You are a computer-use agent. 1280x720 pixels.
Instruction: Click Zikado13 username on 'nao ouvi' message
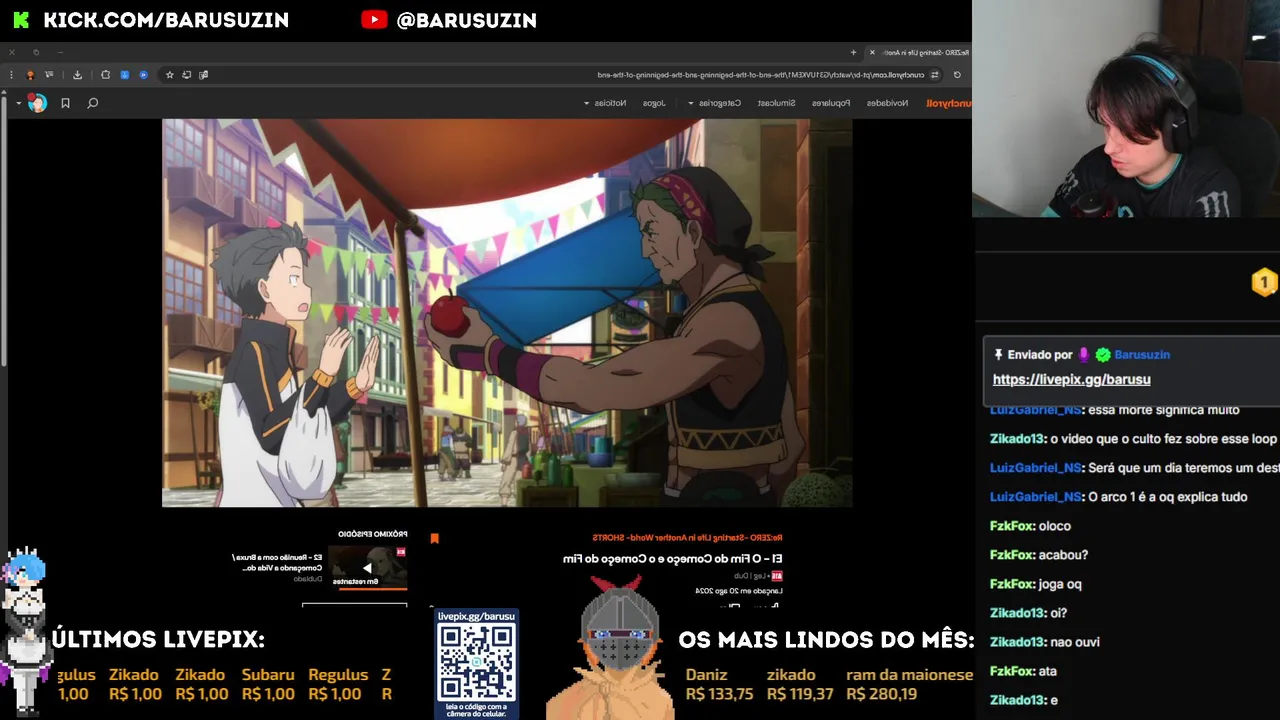1017,642
